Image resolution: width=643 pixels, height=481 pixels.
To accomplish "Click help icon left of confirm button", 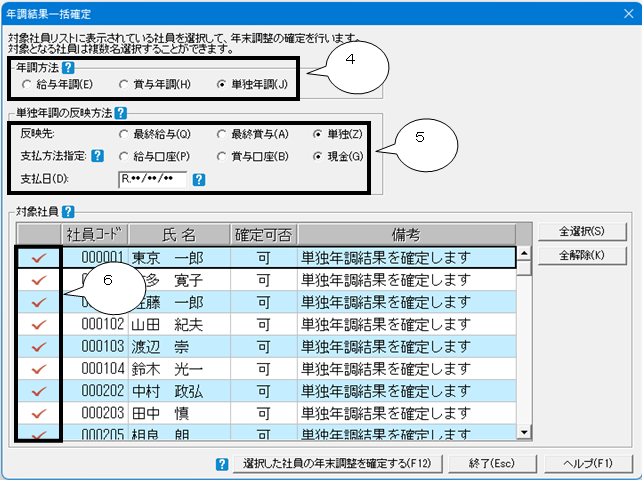I will [x=222, y=464].
